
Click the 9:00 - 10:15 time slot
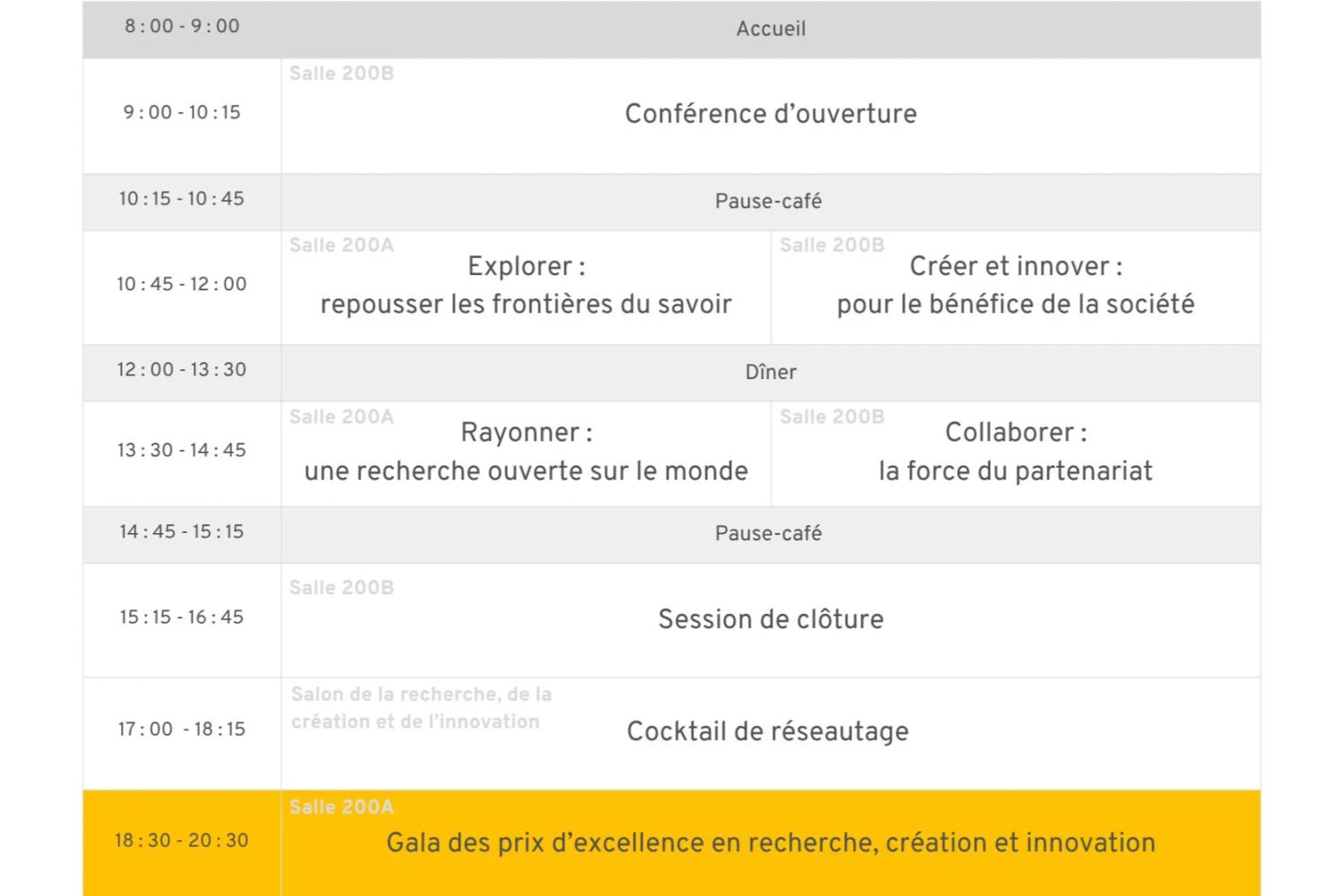point(182,113)
